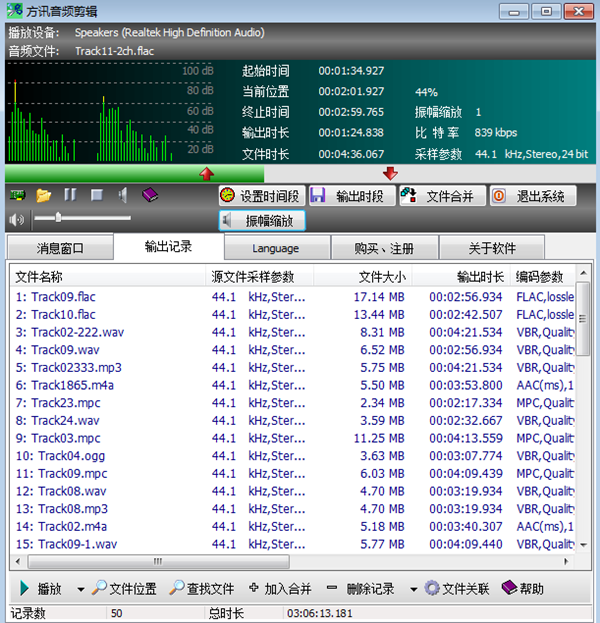Switch to the 关于软件 tab
600x623 pixels.
(492, 248)
